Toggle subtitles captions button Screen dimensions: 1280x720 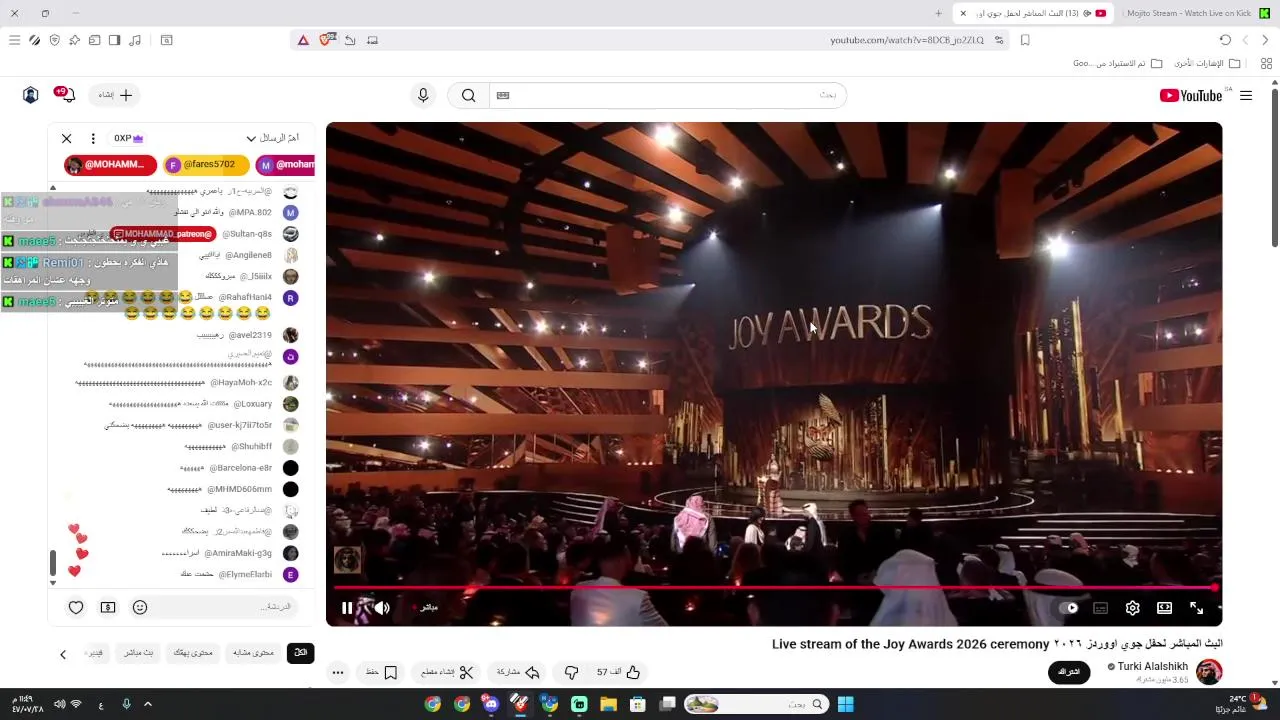[x=1101, y=608]
